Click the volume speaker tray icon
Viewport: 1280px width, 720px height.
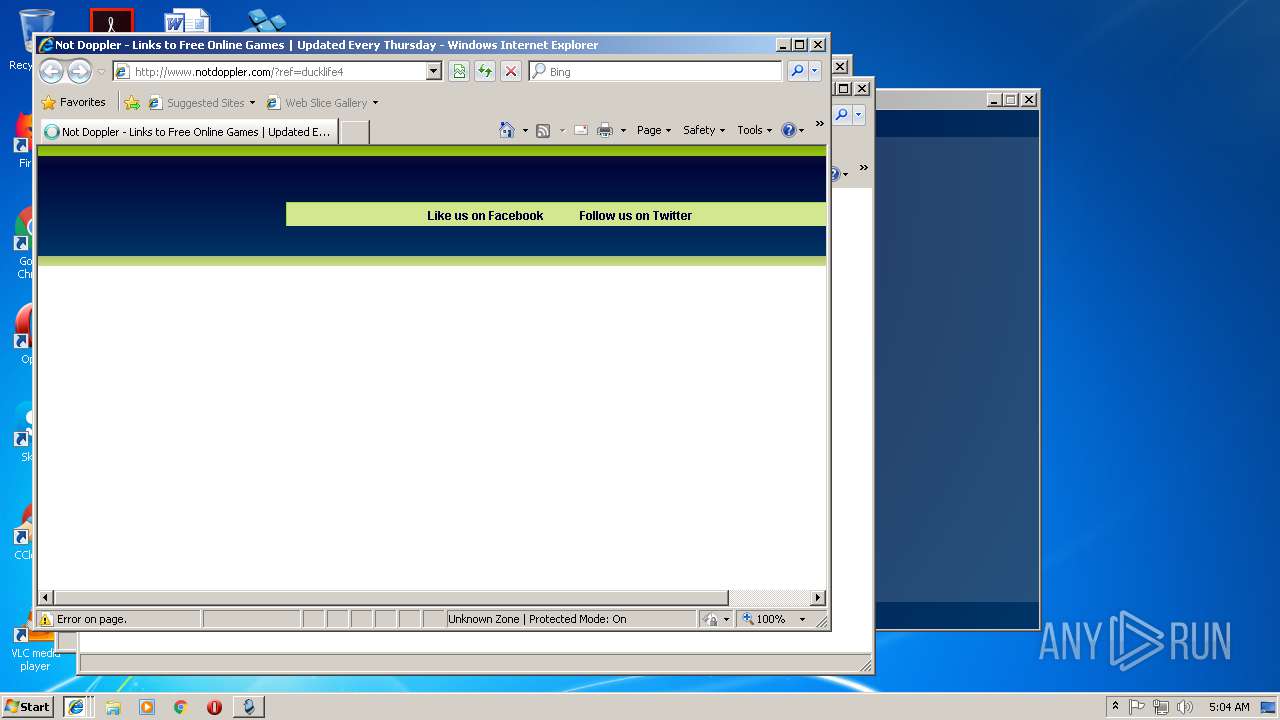(x=1185, y=707)
